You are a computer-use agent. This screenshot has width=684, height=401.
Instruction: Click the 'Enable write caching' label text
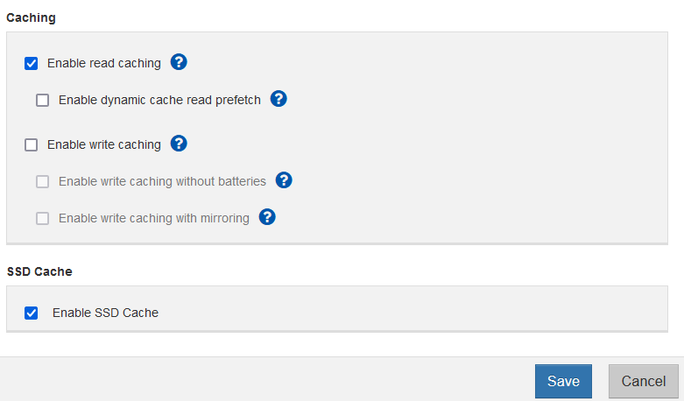(x=104, y=145)
